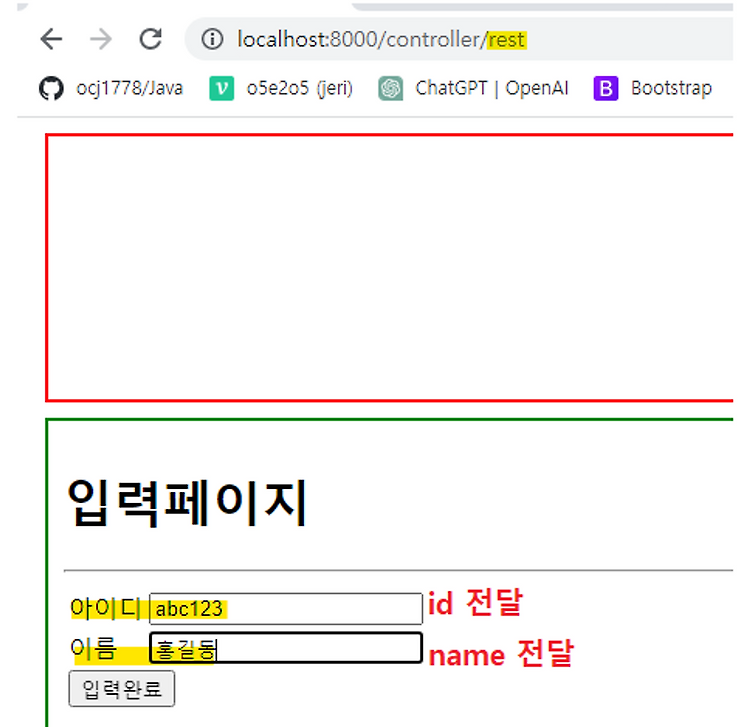
Task: Open the ocj1778/Java GitHub bookmark
Action: pos(111,88)
